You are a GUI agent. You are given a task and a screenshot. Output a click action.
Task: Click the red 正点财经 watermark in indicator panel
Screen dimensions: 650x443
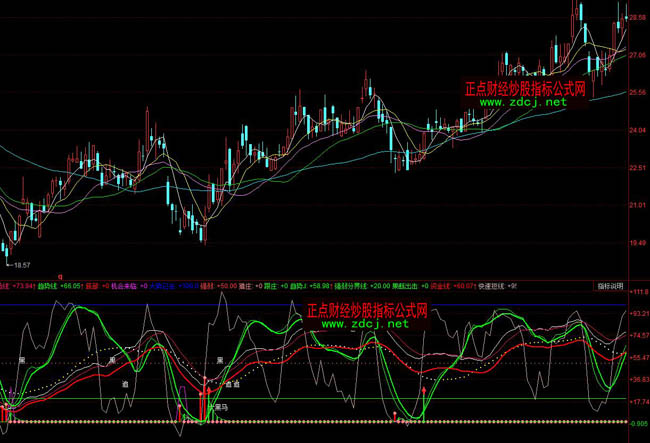[366, 310]
